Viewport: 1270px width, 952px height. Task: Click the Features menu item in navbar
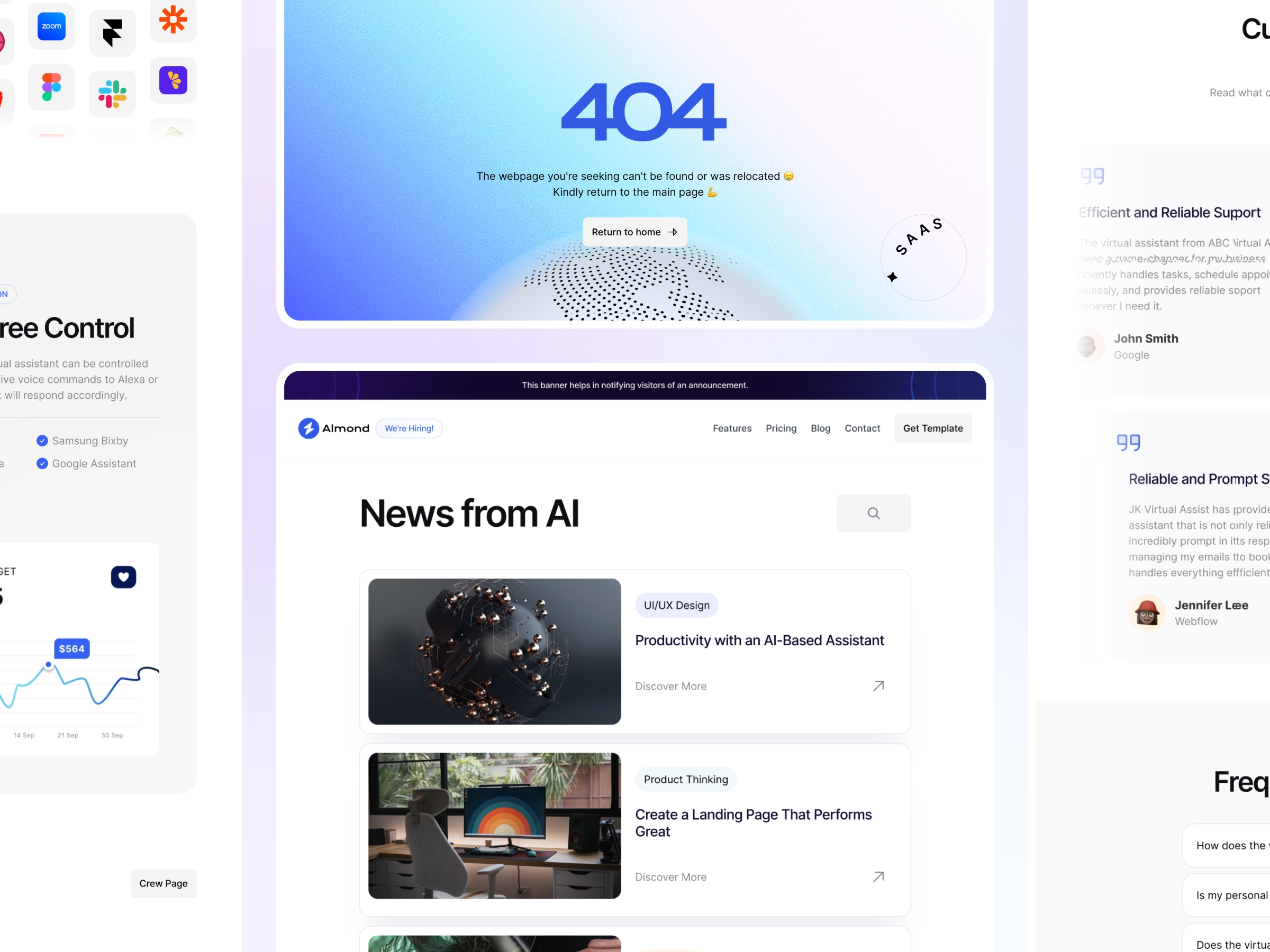pos(732,428)
